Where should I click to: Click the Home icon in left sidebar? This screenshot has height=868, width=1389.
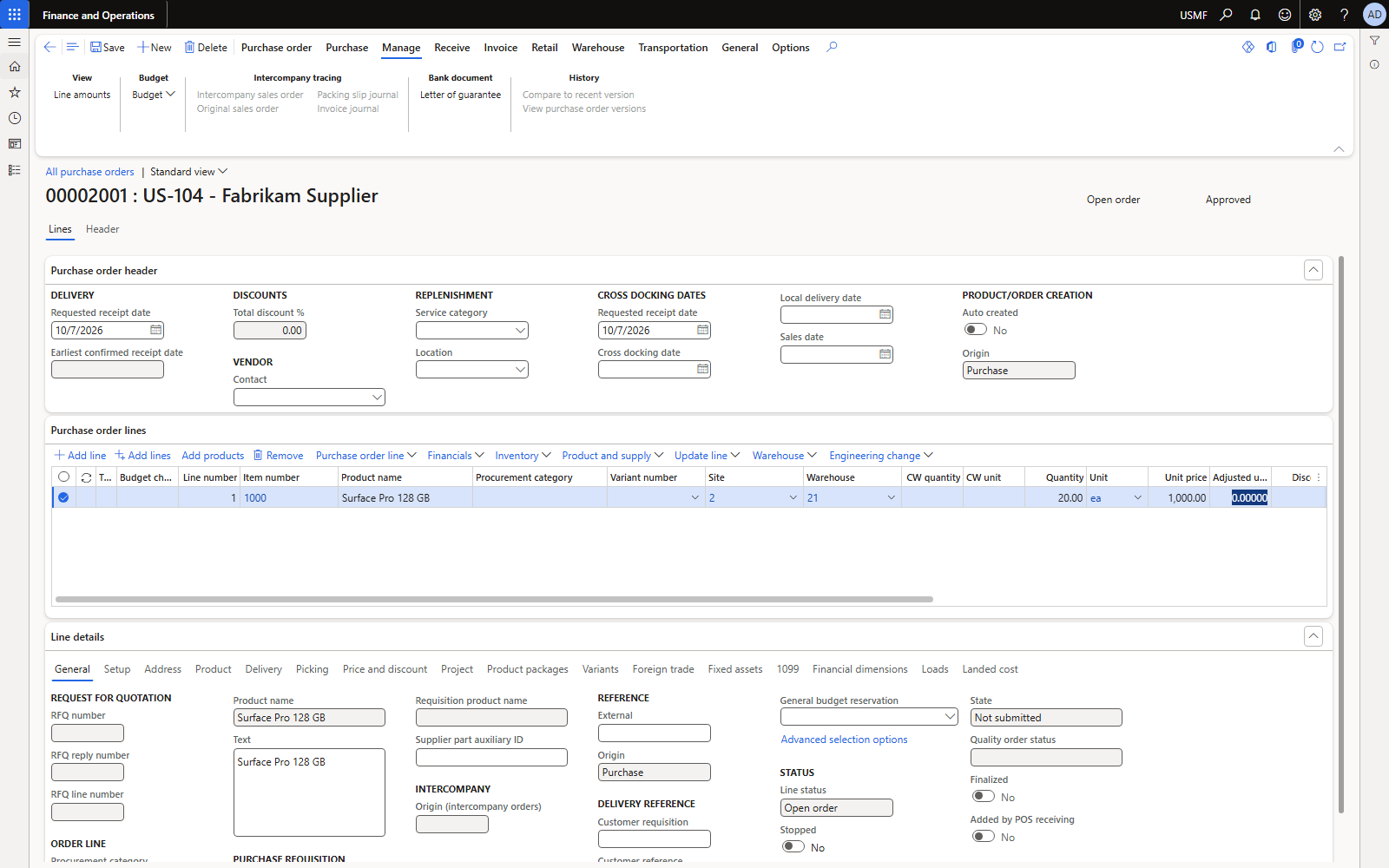(15, 67)
